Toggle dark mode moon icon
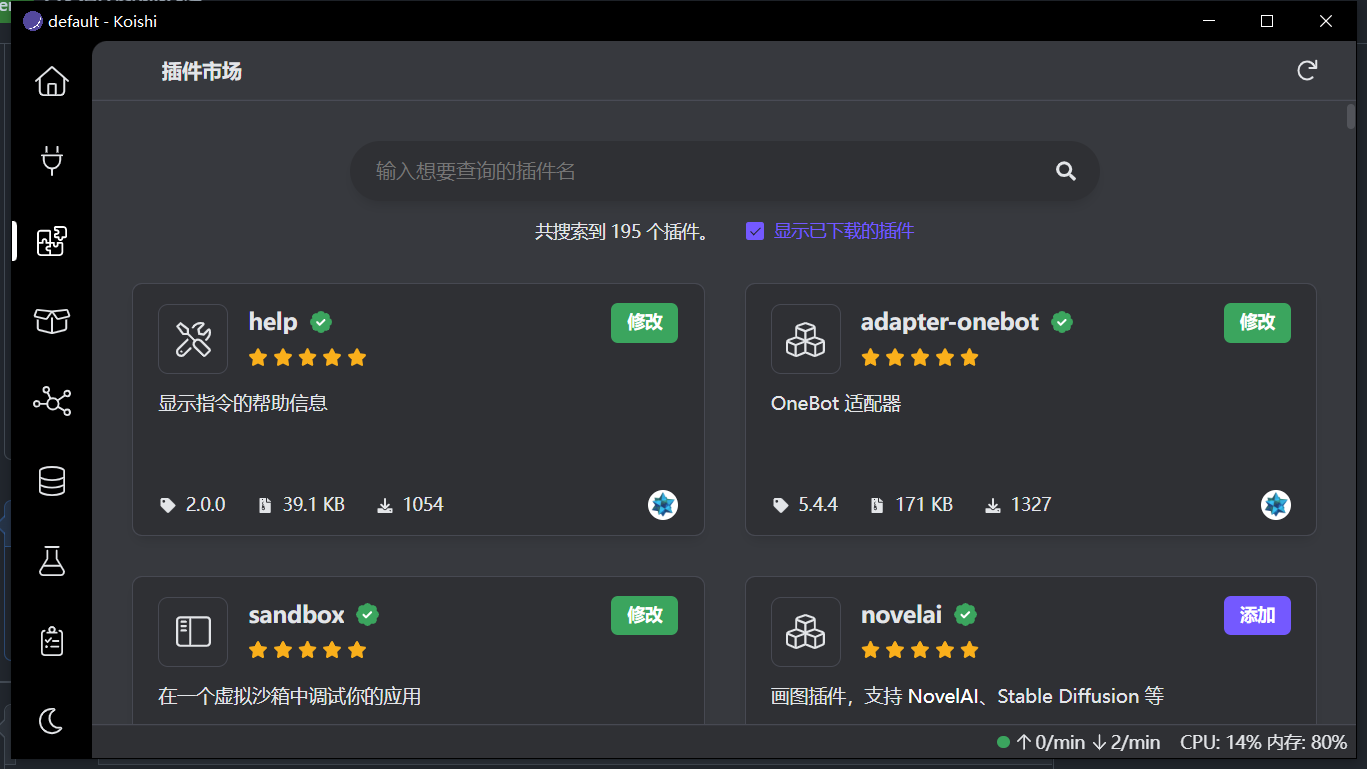1367x769 pixels. coord(52,720)
